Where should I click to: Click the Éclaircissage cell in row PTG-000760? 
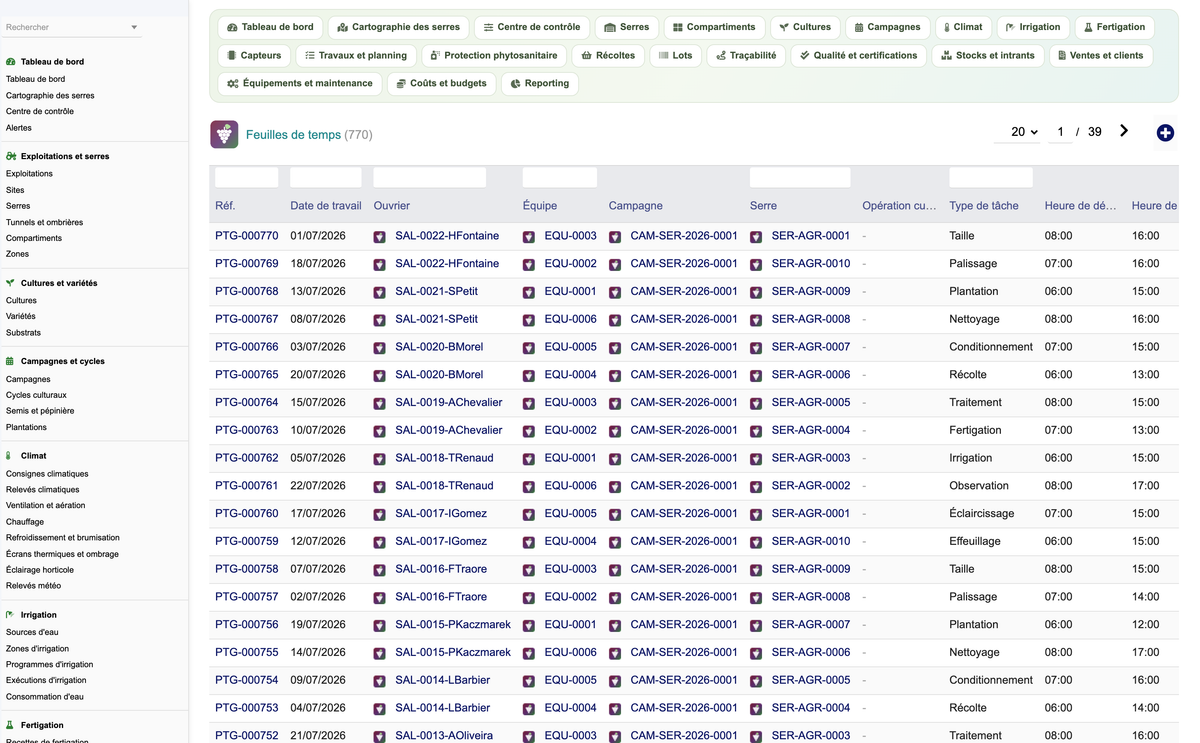pos(981,514)
